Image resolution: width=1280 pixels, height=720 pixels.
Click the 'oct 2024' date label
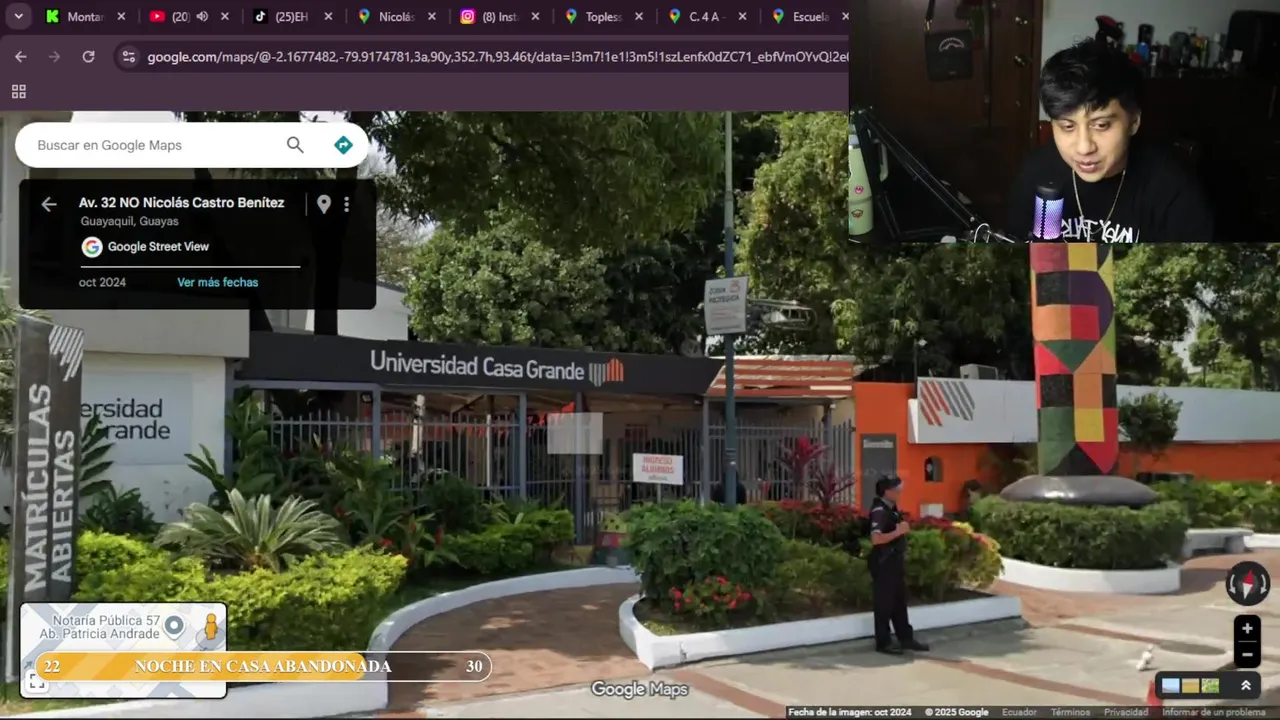[102, 282]
